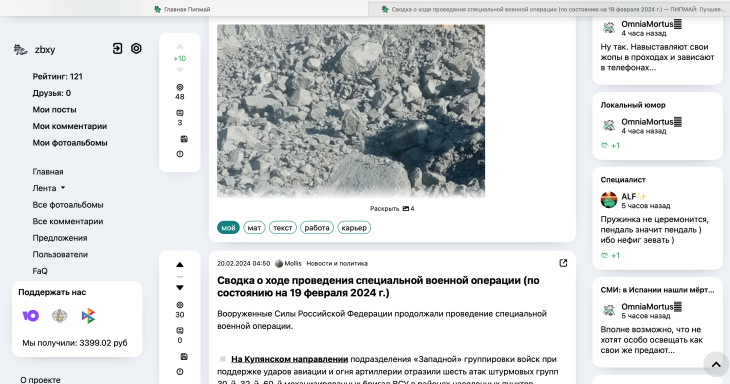Click the report icon under quarry post

180,154
